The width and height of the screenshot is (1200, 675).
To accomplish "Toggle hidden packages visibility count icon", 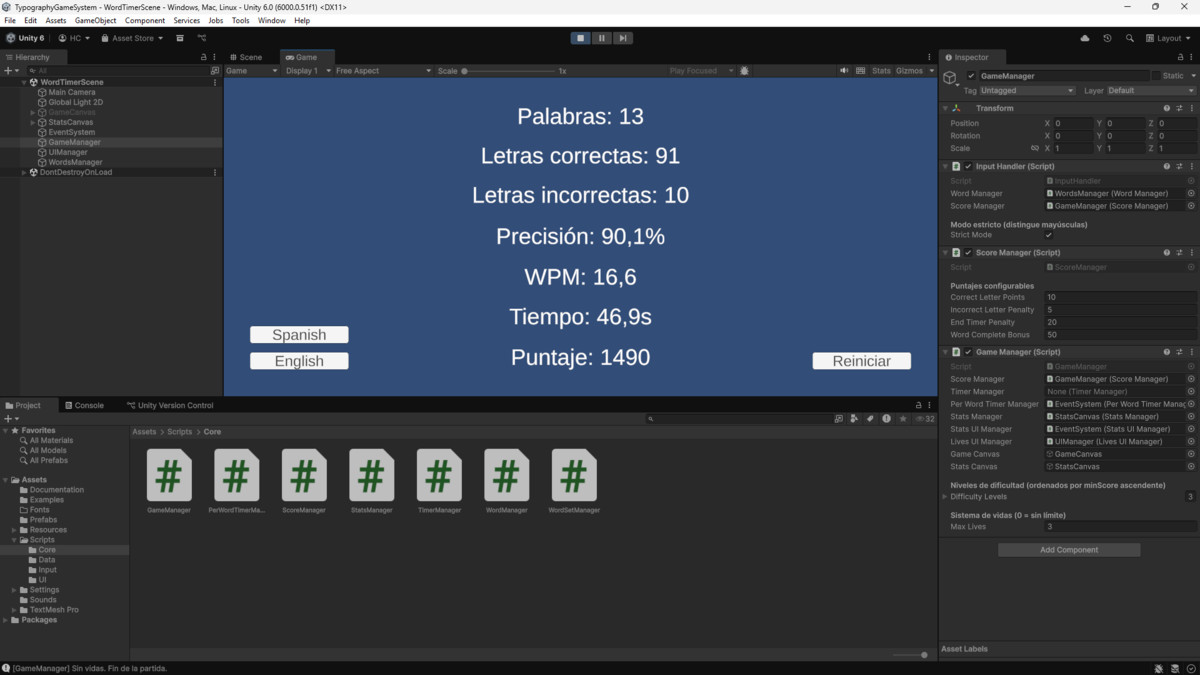I will (x=925, y=419).
